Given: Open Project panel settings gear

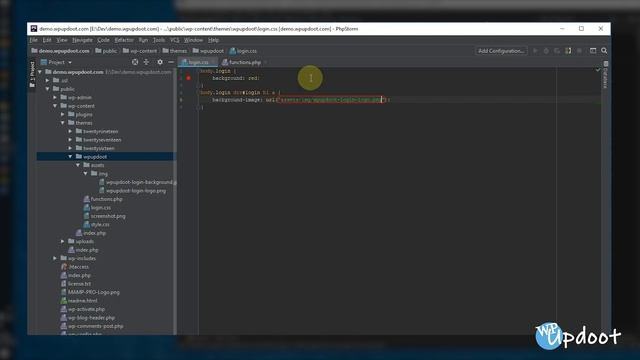Looking at the screenshot, I should click(160, 62).
